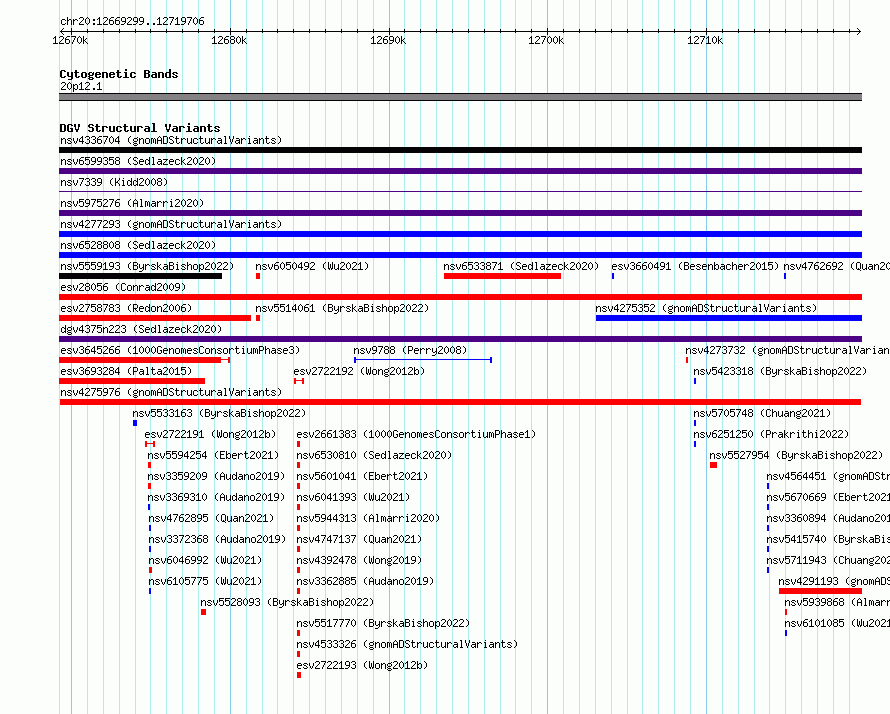Open the nsv7339 (Kidd2008) variant
Screen dimensions: 890x714
(x=114, y=182)
